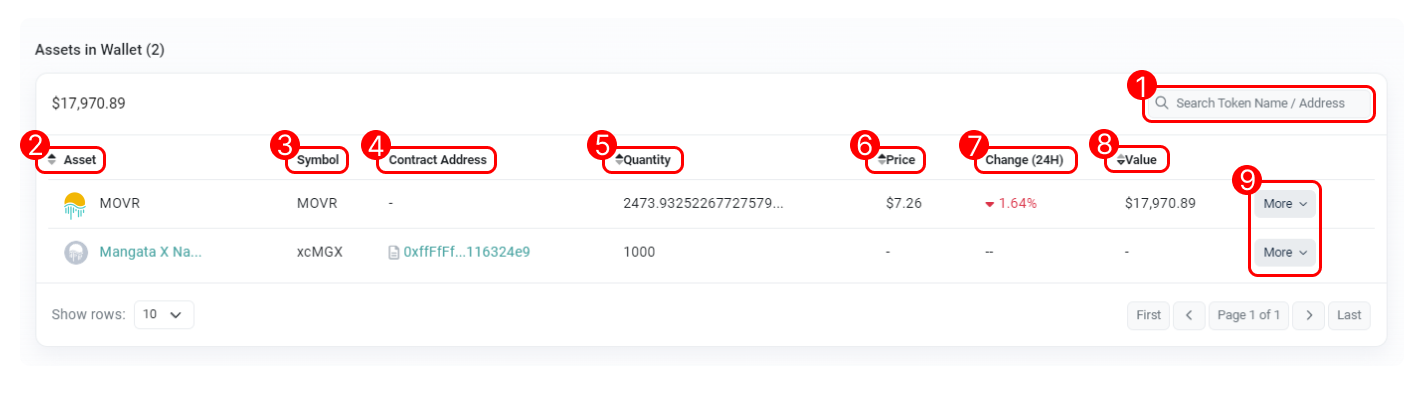Screen dimensions: 1423x405
Task: Click the search magnifier icon
Action: (1162, 103)
